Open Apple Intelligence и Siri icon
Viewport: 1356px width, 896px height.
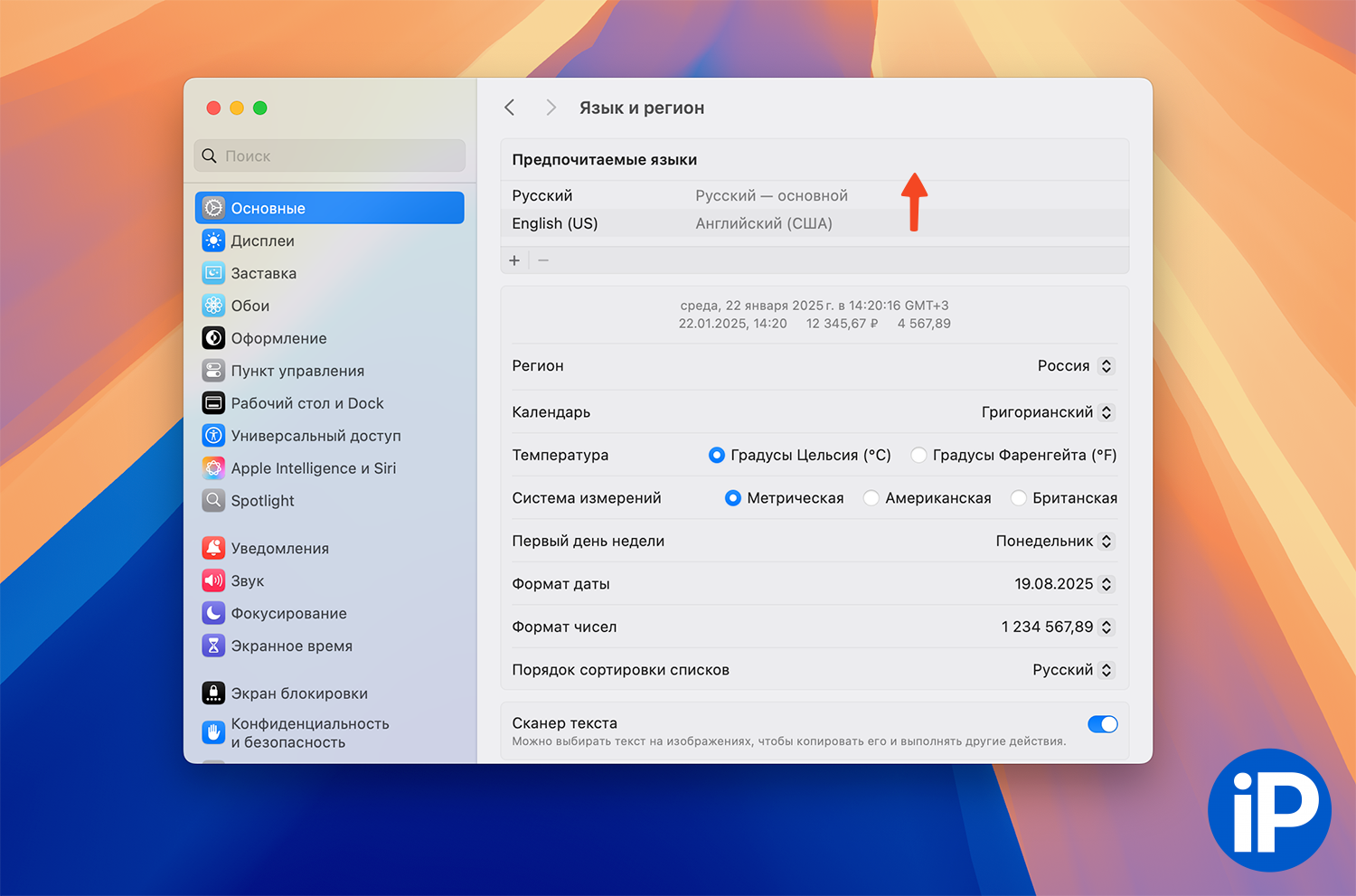click(213, 468)
